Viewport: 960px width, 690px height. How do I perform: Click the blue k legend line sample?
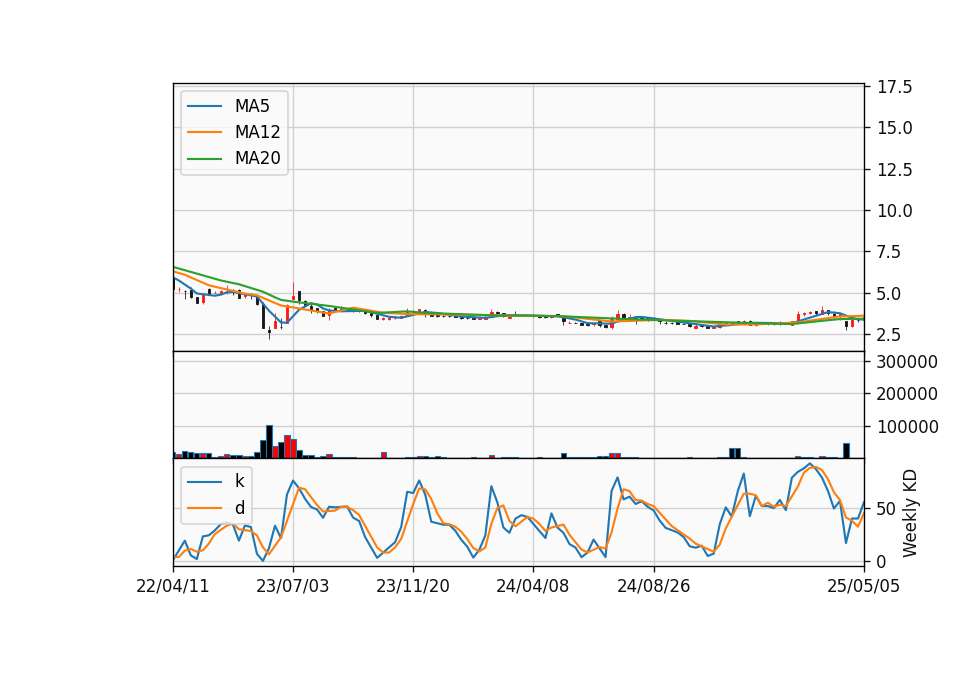tap(204, 482)
